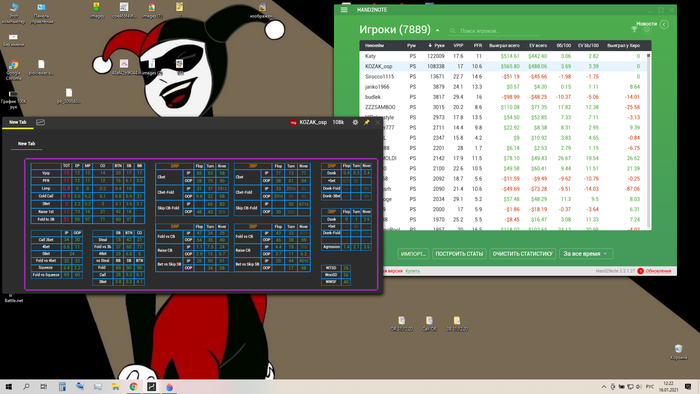Open taskbar search magnifier

click(x=26, y=387)
